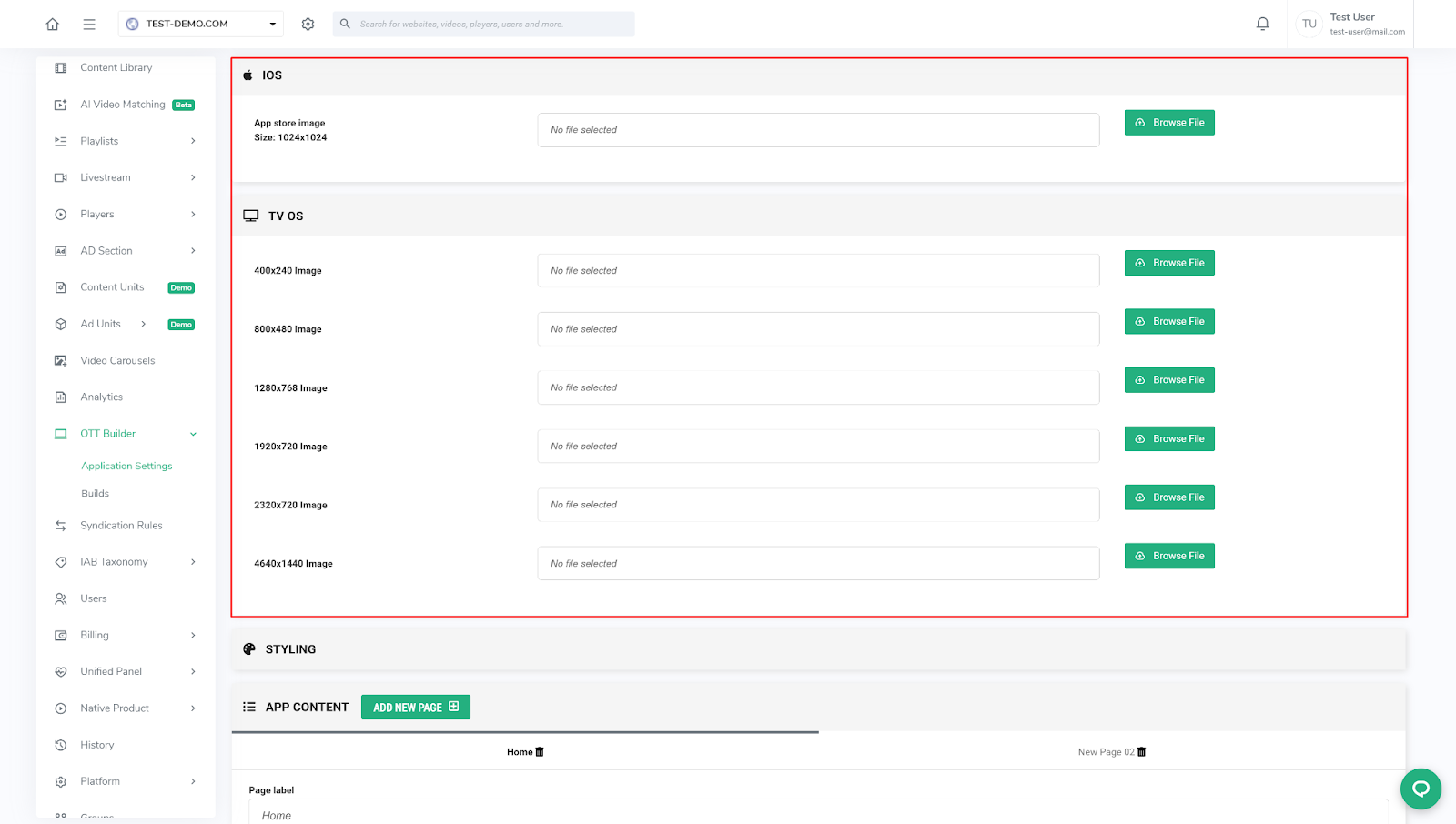Click the home icon in top bar
This screenshot has width=1456, height=824.
(53, 25)
